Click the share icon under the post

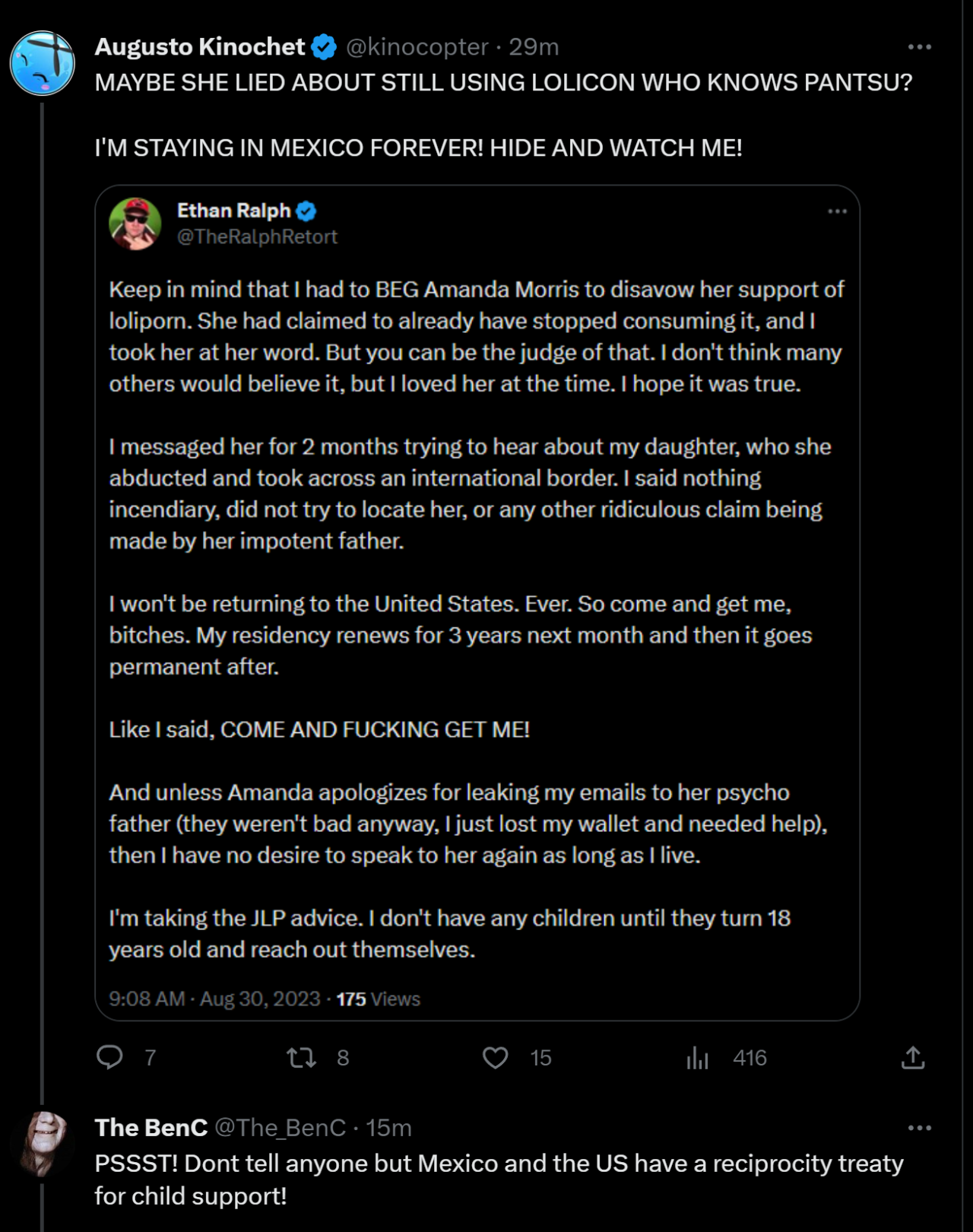click(912, 1057)
